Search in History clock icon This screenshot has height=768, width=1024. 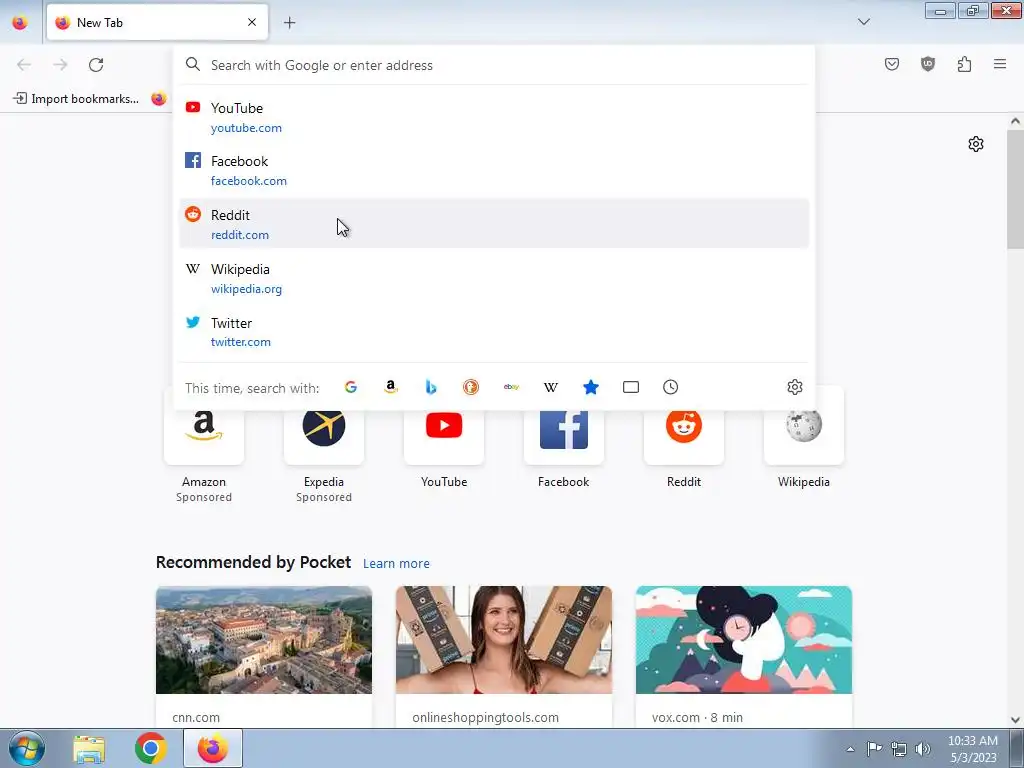[x=671, y=387]
